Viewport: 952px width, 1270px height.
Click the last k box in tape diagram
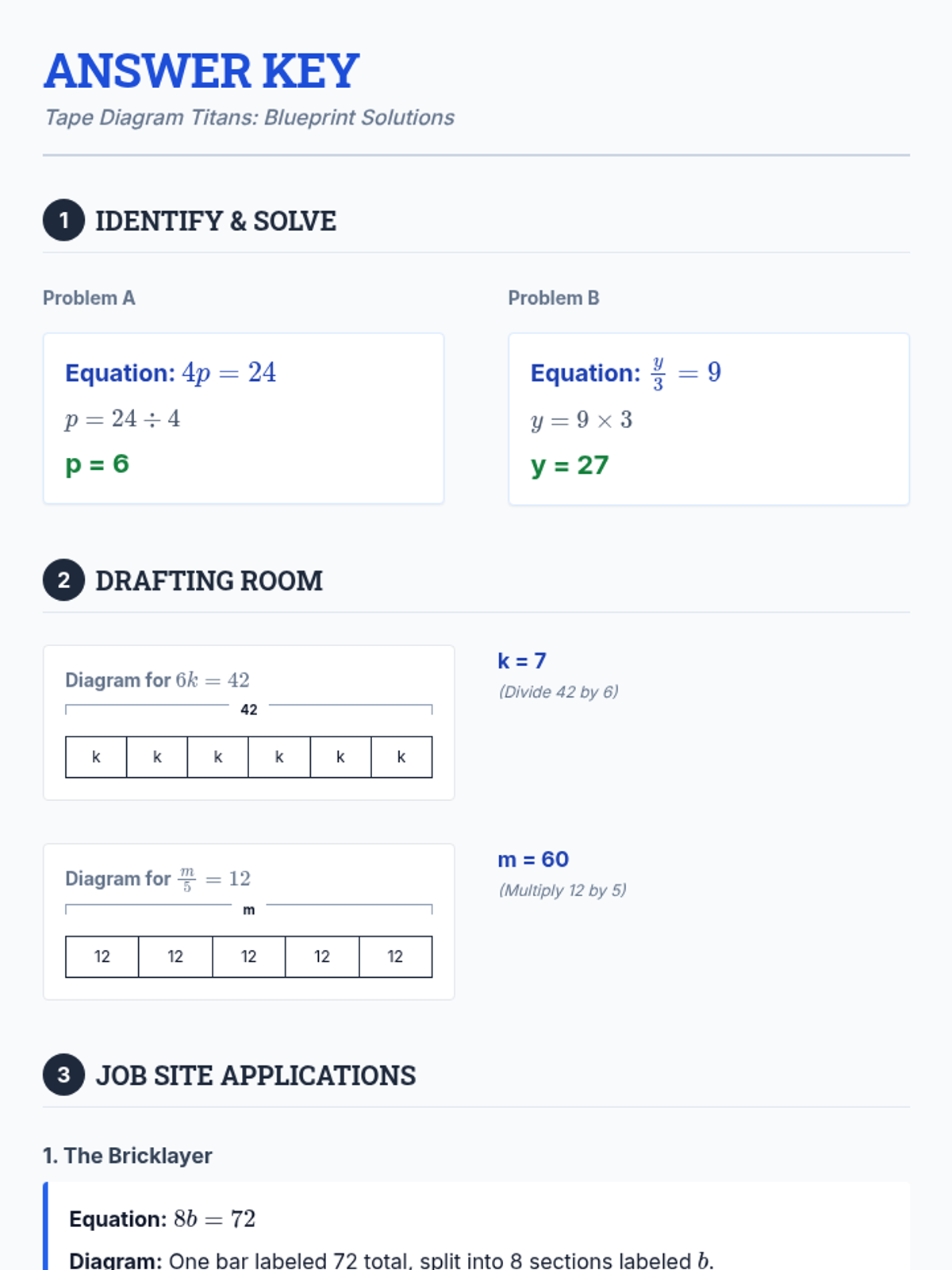401,757
